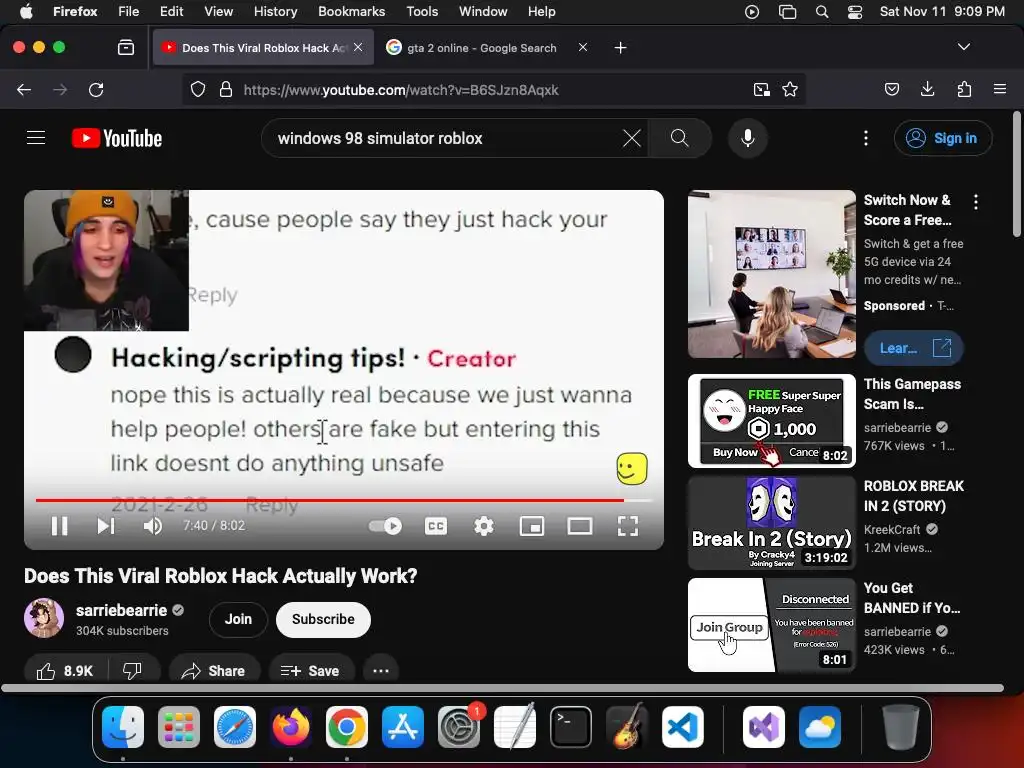The image size is (1024, 768).
Task: Click the Learn more ad button
Action: (x=914, y=348)
